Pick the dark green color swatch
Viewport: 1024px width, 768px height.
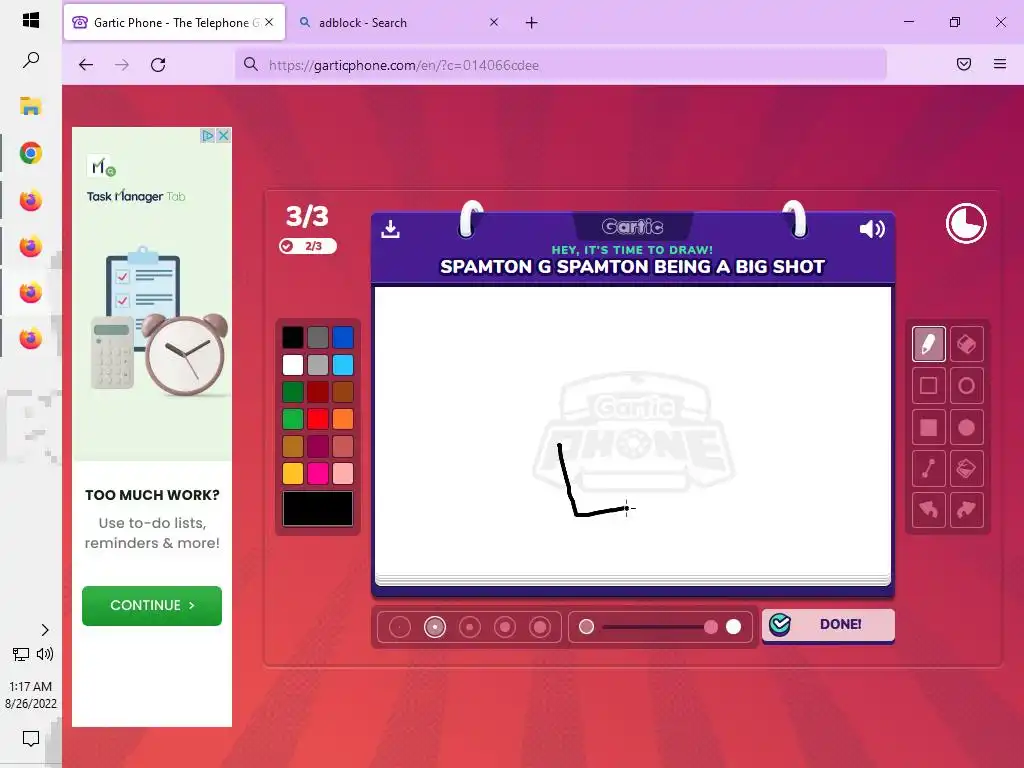[x=293, y=392]
